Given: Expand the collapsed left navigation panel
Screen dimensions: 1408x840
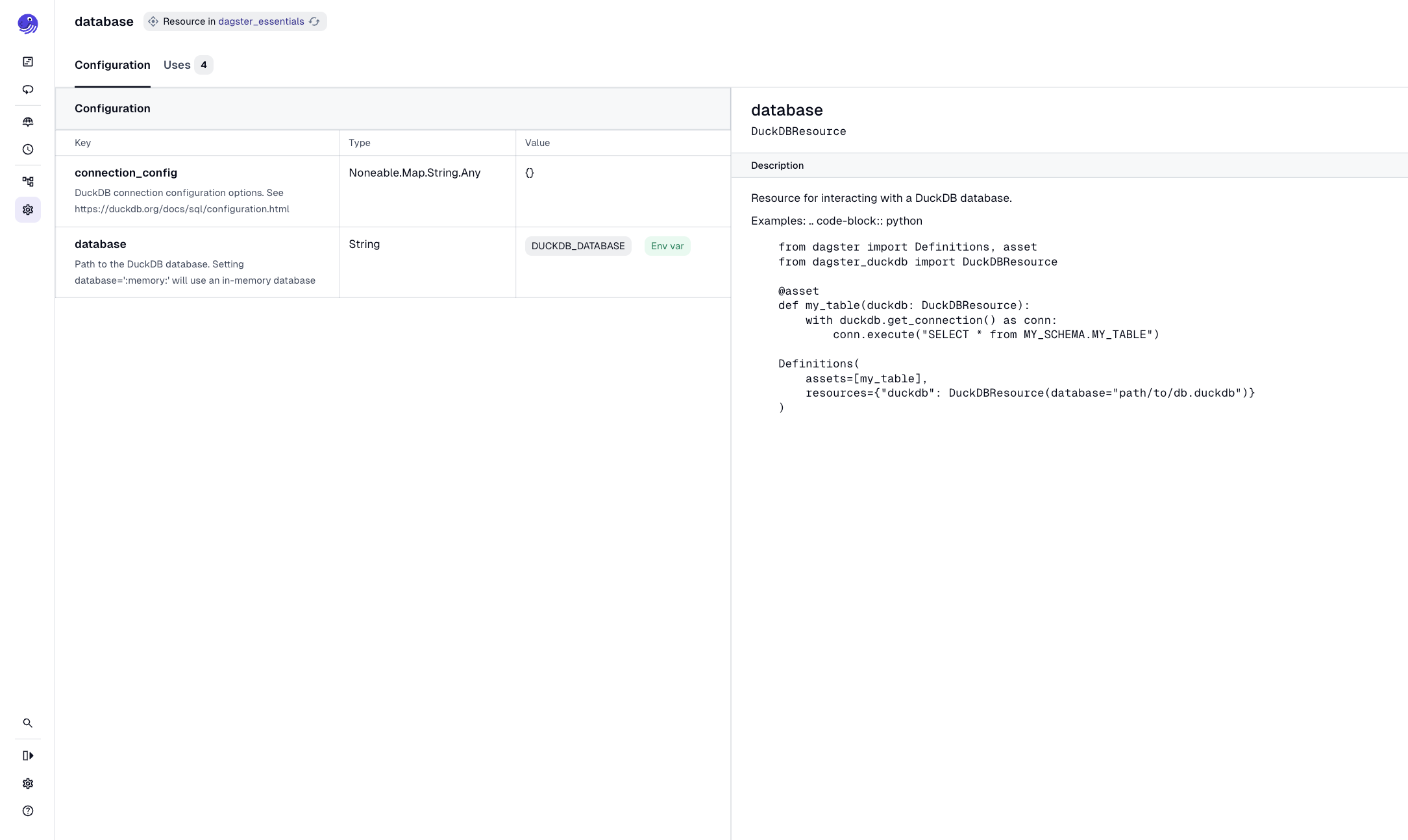Looking at the screenshot, I should [28, 756].
